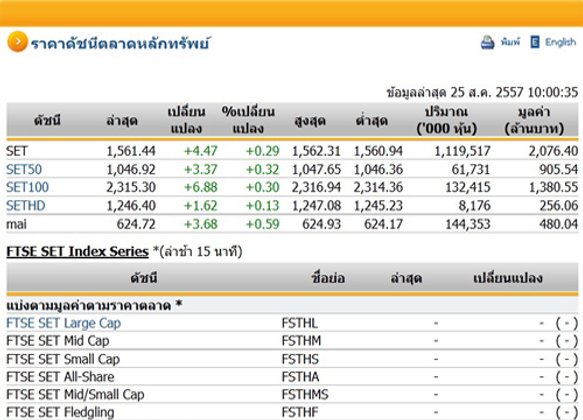Select the FSTHMS abbreviation

pos(305,395)
